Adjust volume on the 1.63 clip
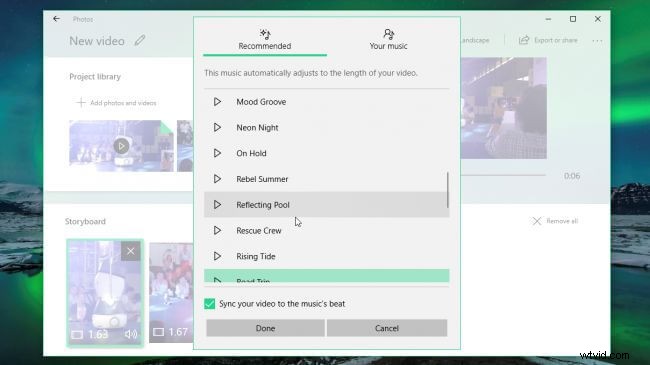650x365 pixels. pyautogui.click(x=131, y=334)
